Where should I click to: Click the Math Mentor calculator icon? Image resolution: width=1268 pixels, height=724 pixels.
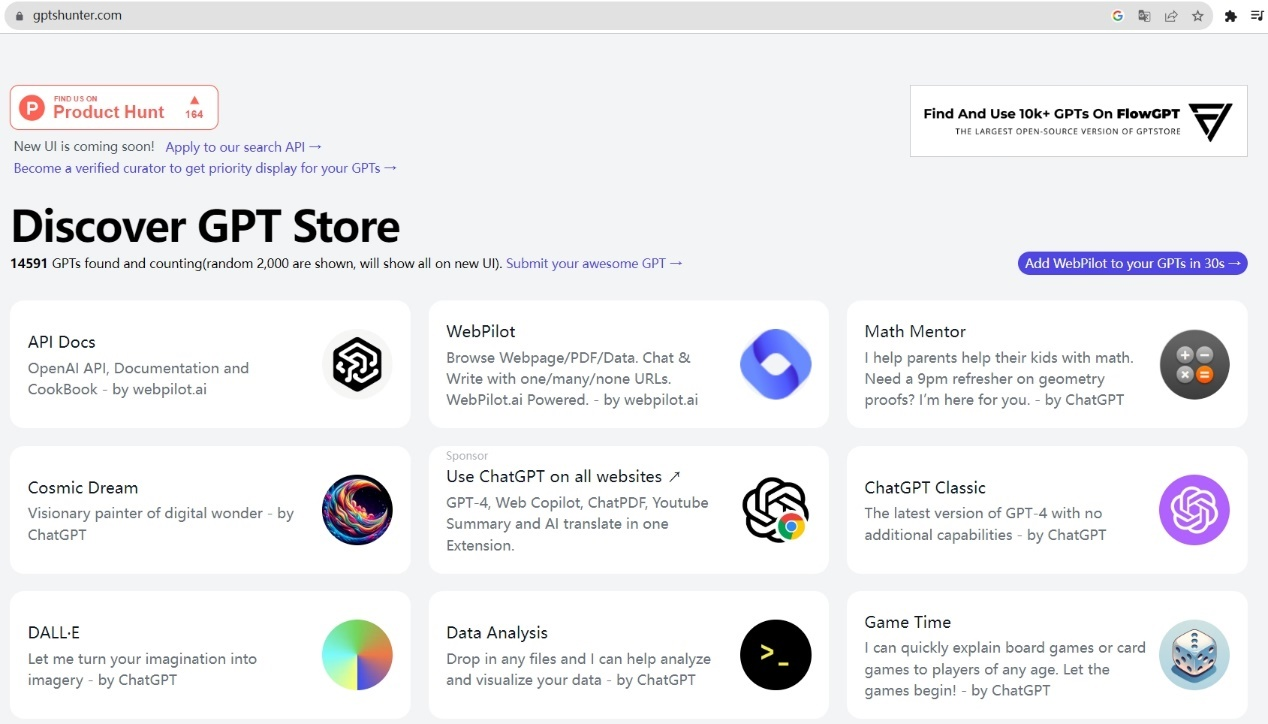pos(1194,364)
